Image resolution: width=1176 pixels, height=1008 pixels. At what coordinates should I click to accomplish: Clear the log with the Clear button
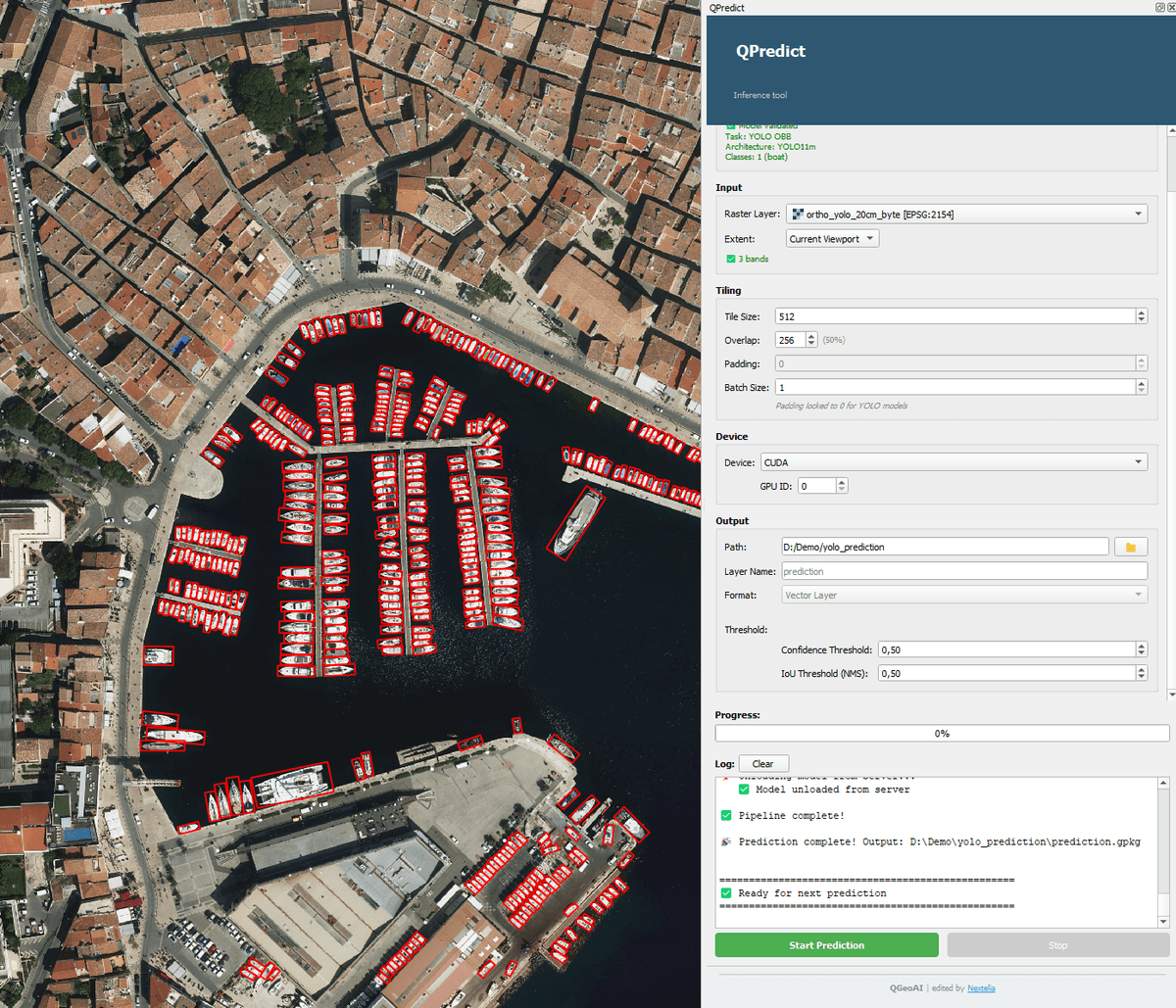click(x=763, y=763)
